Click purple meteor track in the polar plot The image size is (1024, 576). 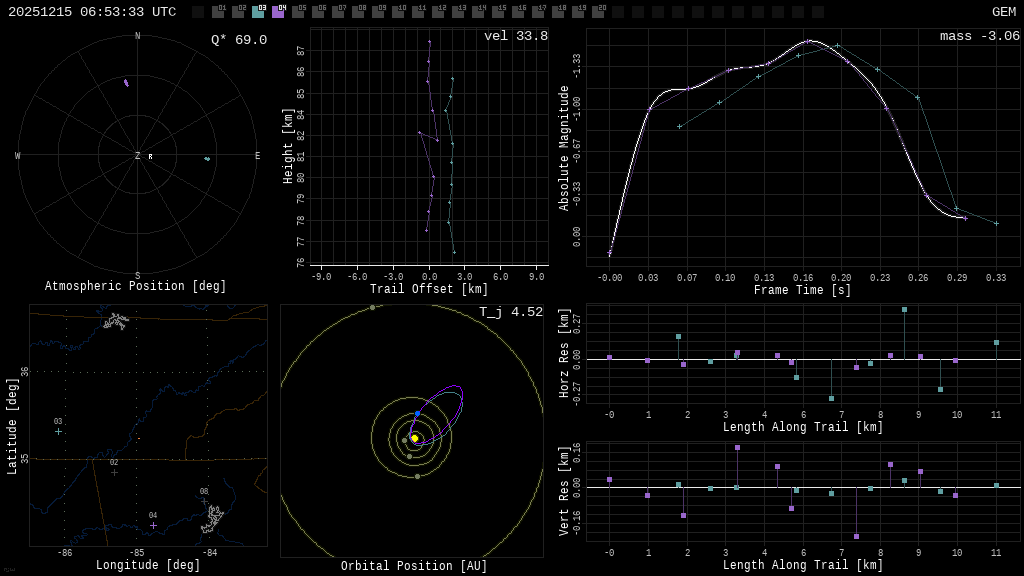(126, 83)
